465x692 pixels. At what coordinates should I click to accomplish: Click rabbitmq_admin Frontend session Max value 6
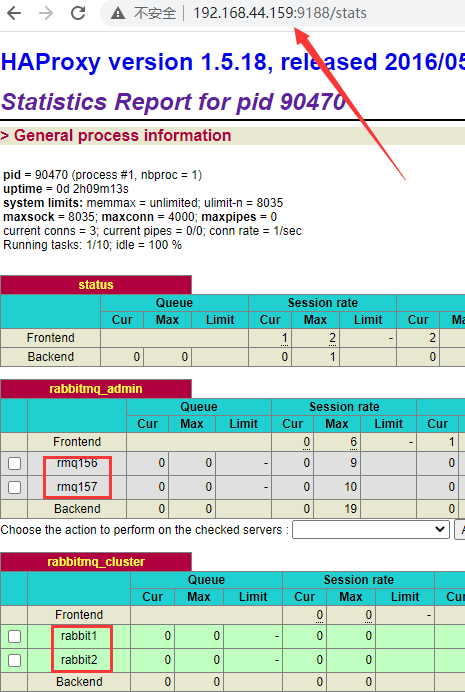tap(353, 442)
